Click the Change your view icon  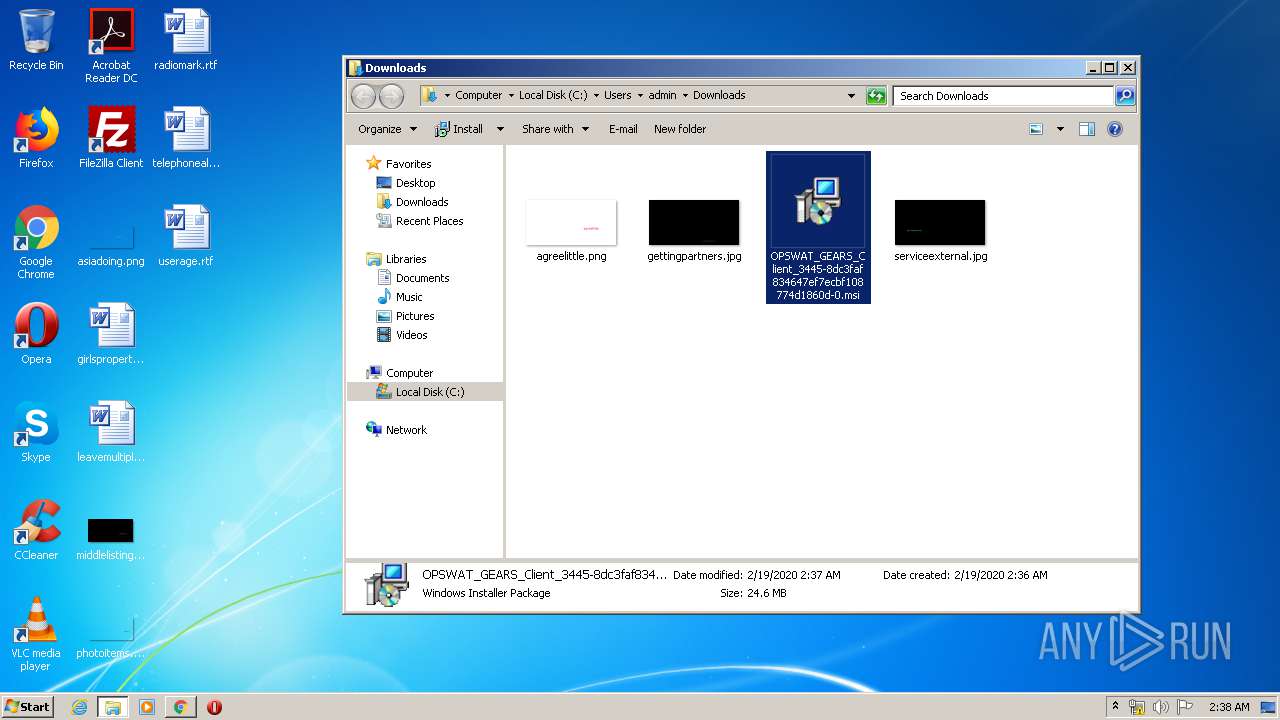coord(1036,129)
